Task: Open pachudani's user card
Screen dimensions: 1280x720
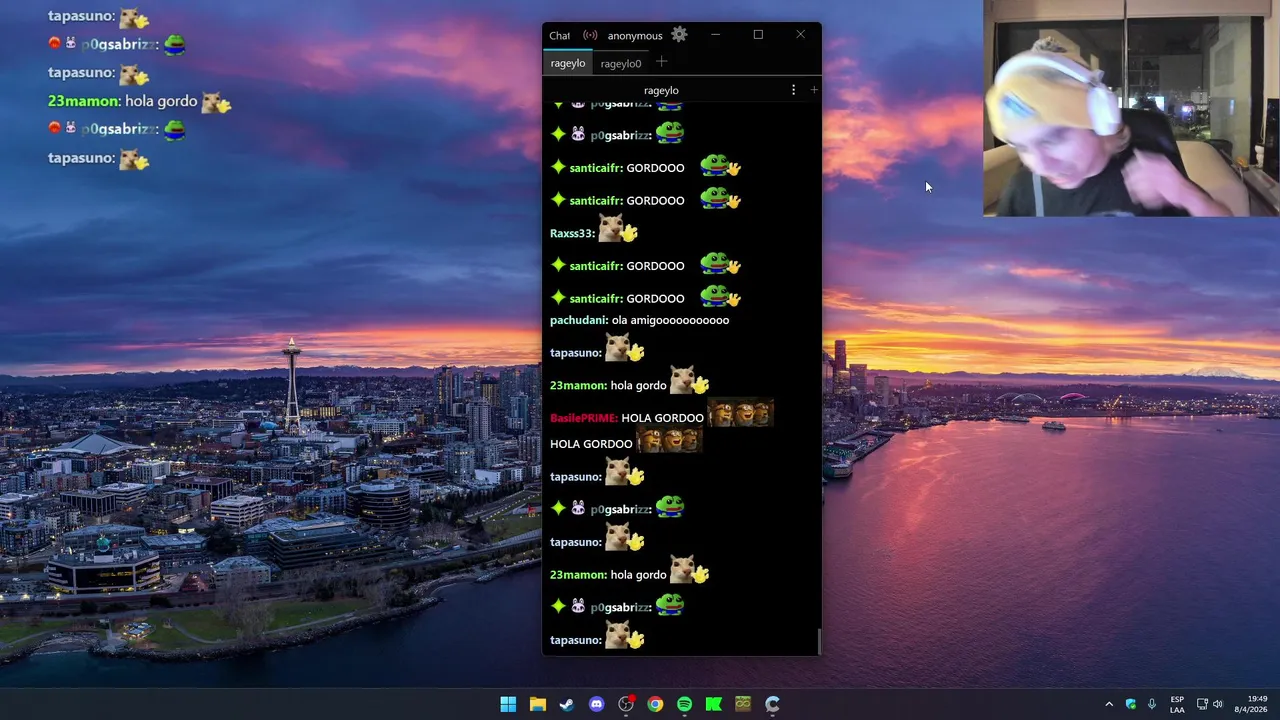Action: tap(577, 320)
